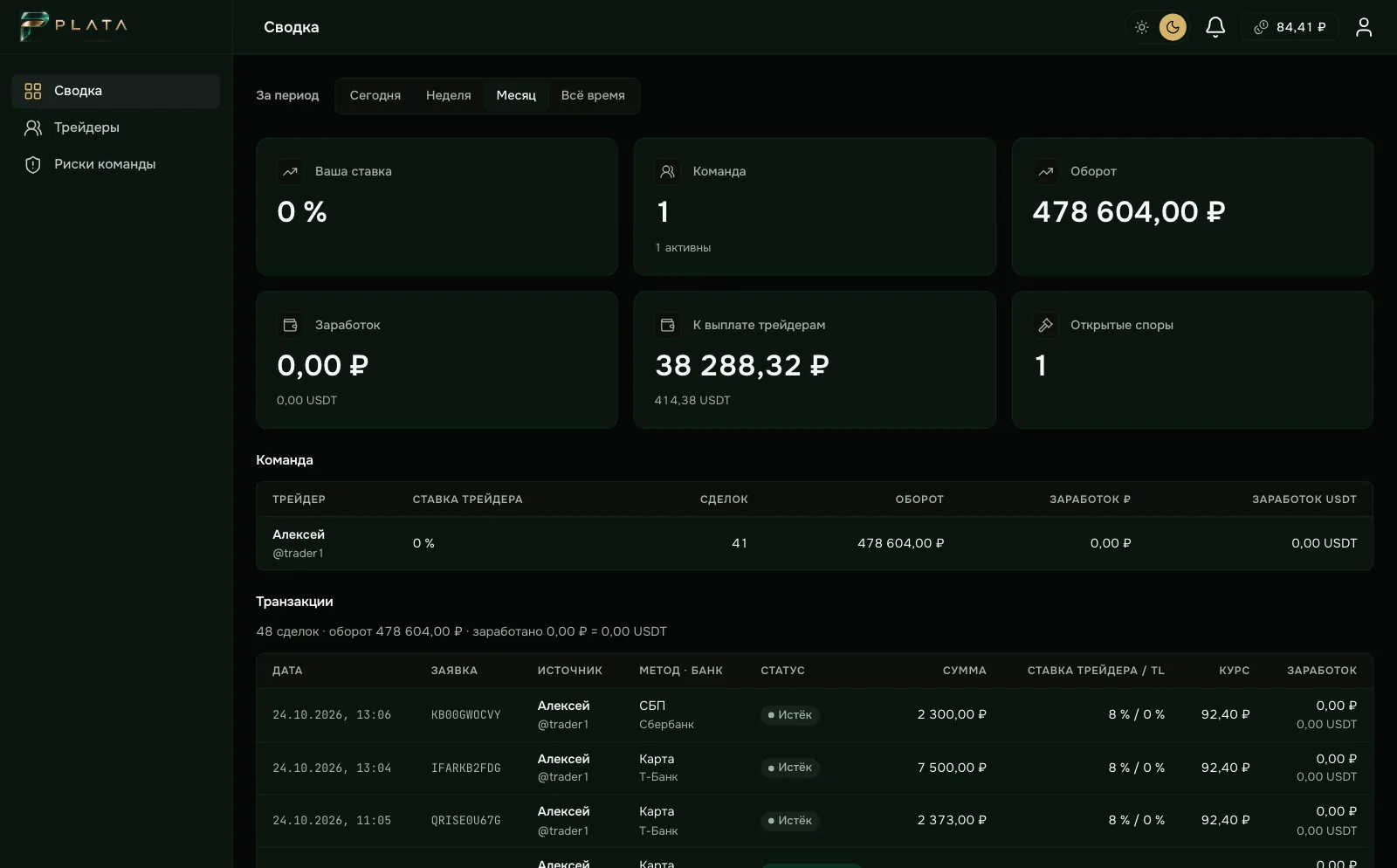
Task: Click the gavel icon on Открытые споры
Action: [x=1045, y=325]
